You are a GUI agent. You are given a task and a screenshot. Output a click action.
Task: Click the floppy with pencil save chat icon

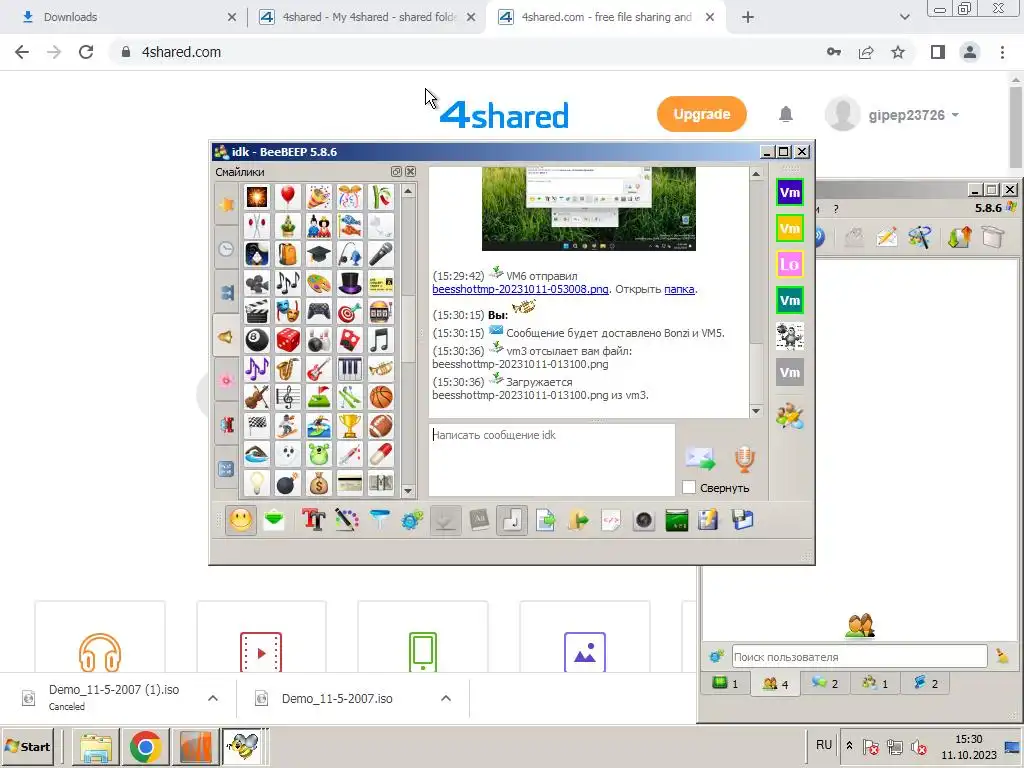(x=709, y=520)
